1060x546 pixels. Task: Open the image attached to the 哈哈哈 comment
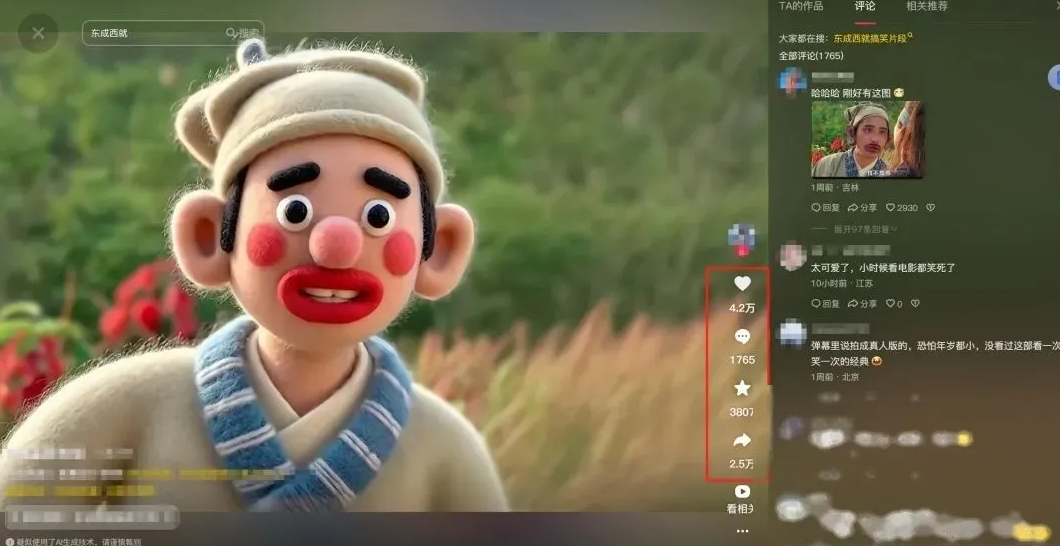pos(867,139)
